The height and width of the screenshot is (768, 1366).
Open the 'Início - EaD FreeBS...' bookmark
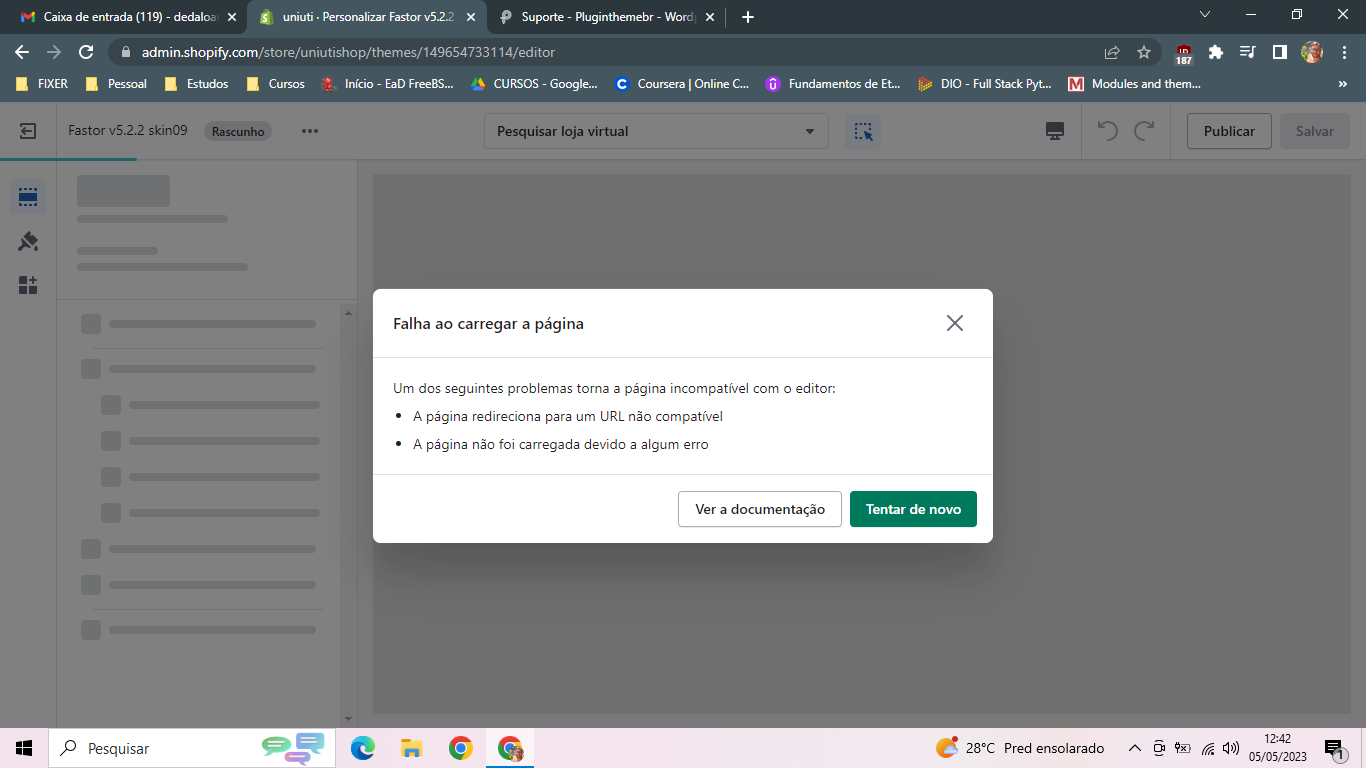pyautogui.click(x=387, y=84)
